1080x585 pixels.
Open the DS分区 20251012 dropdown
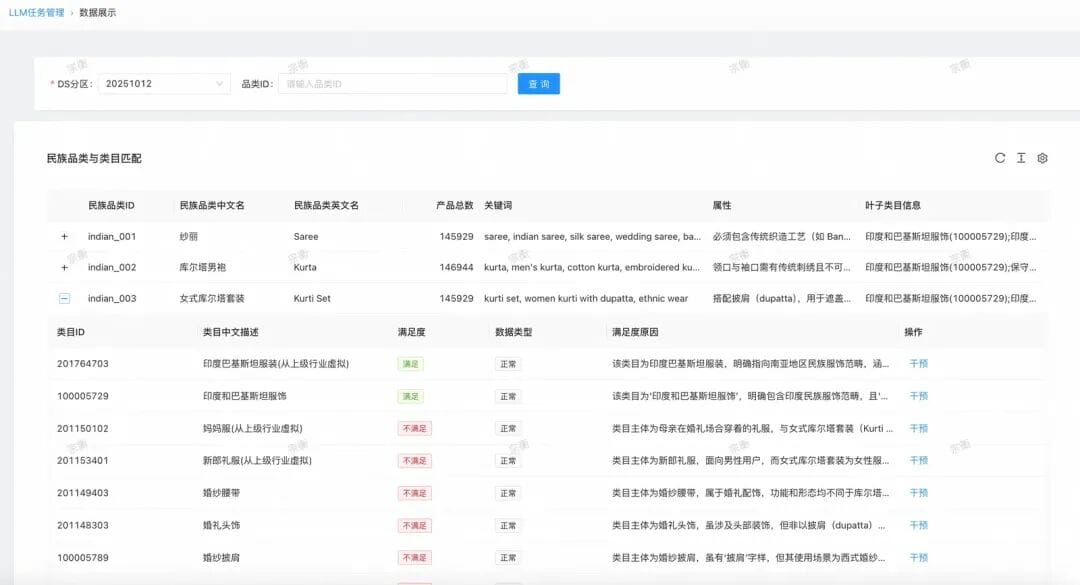164,84
